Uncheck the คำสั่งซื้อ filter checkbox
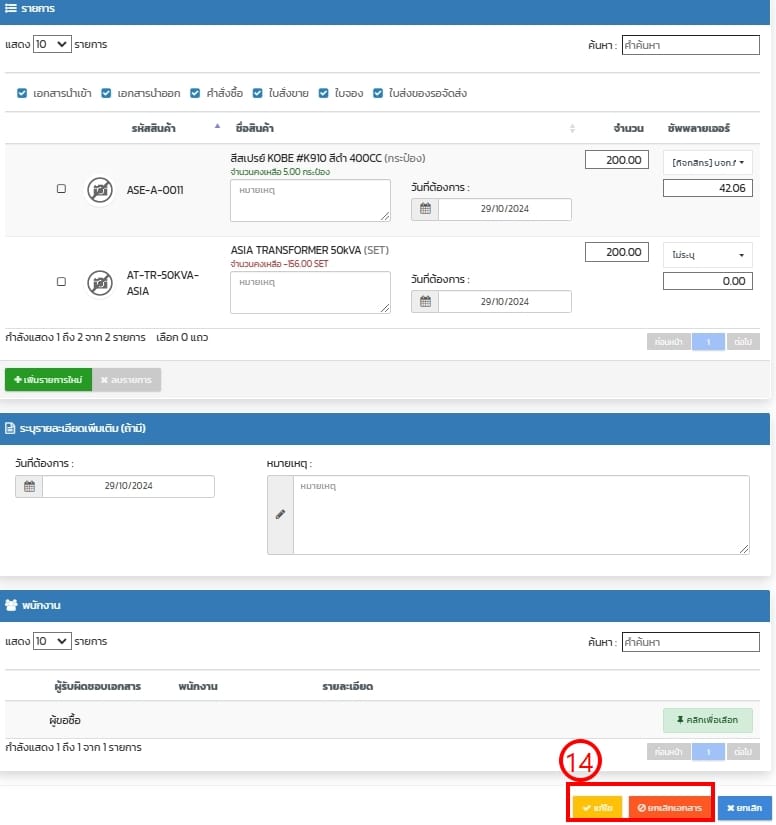The width and height of the screenshot is (776, 825). coord(196,93)
